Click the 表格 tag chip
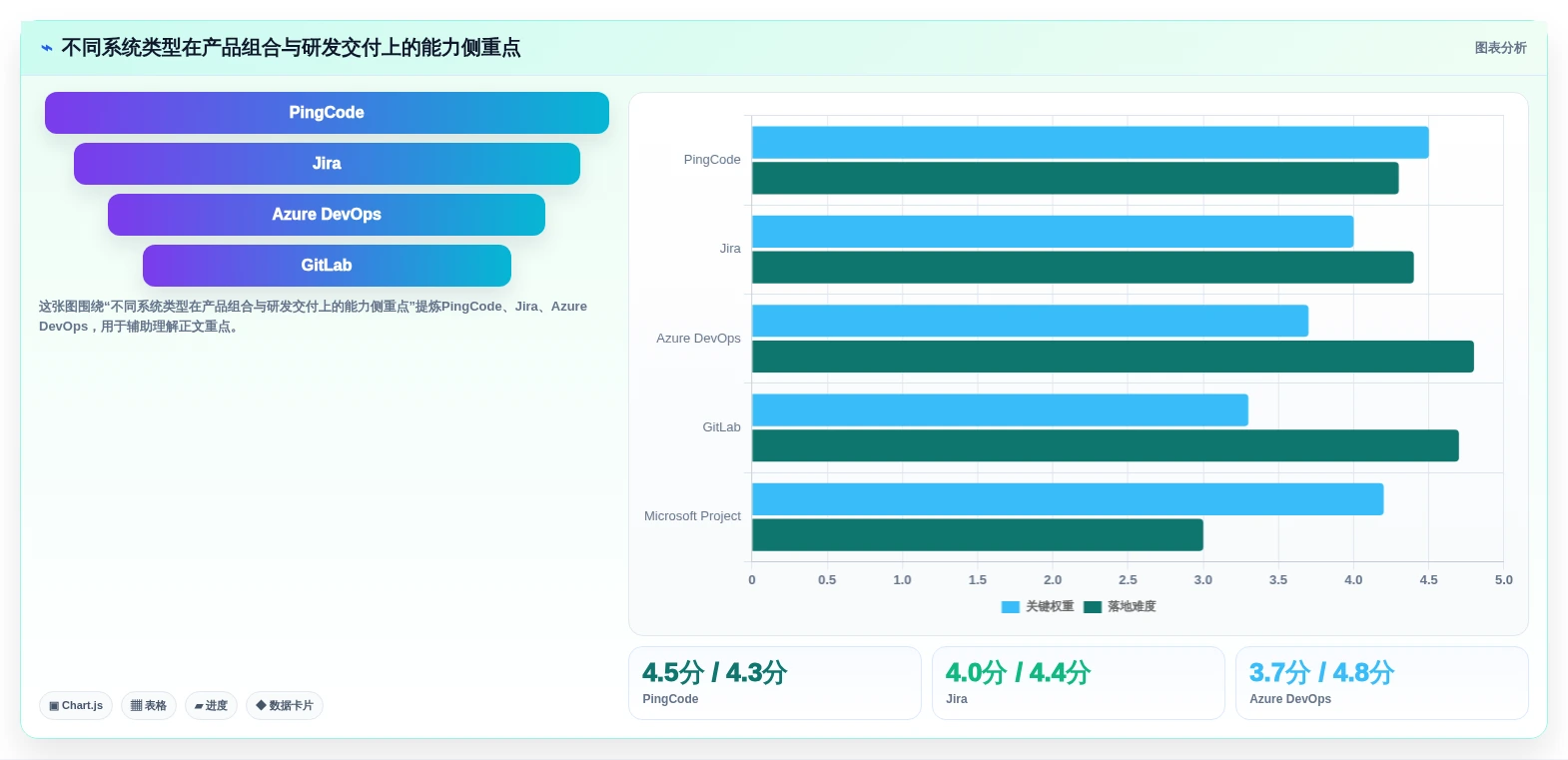The height and width of the screenshot is (760, 1568). pyautogui.click(x=149, y=705)
